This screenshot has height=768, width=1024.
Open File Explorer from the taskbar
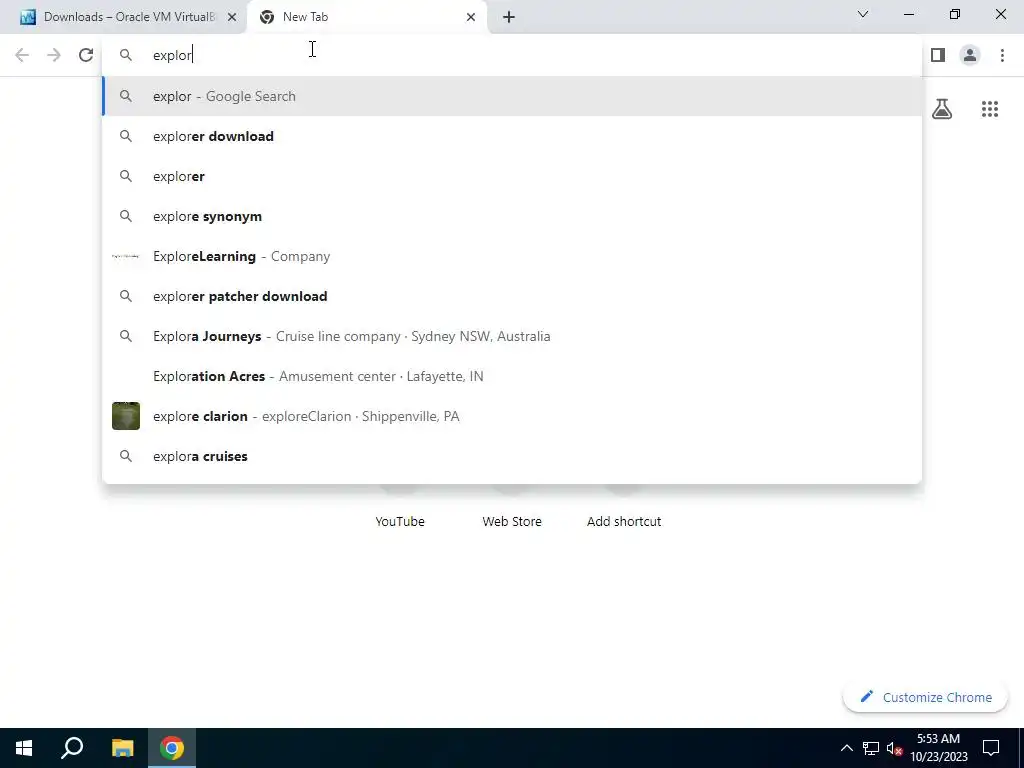point(122,748)
